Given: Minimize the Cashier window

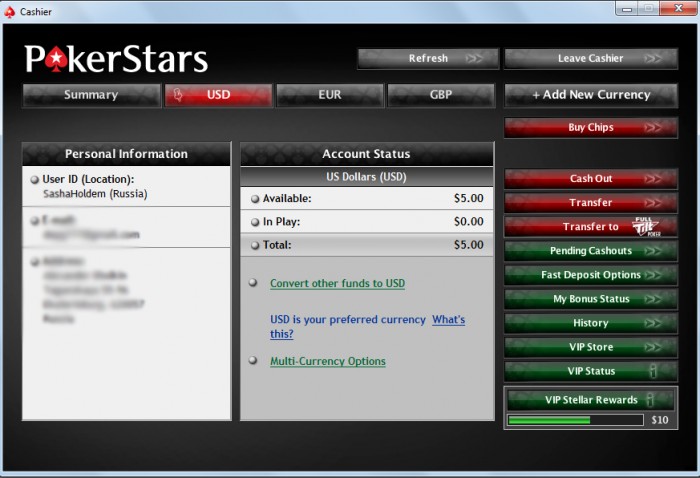Looking at the screenshot, I should [626, 8].
